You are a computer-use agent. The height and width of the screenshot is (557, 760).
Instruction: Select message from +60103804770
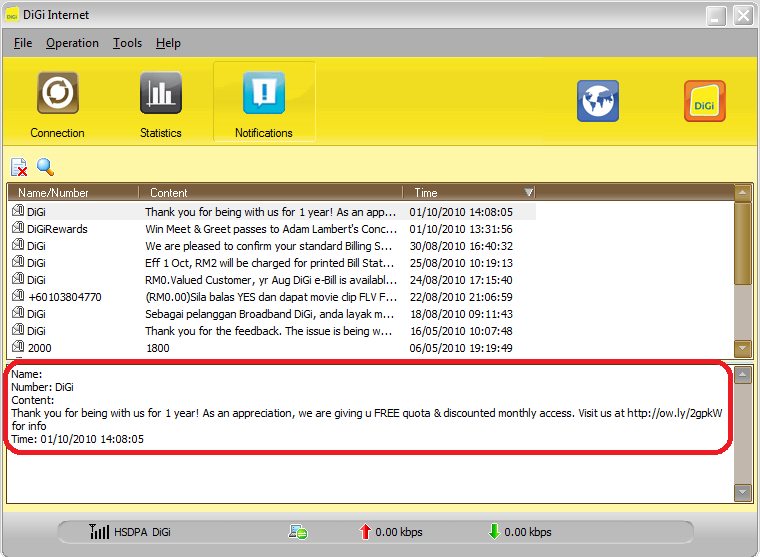coord(64,297)
